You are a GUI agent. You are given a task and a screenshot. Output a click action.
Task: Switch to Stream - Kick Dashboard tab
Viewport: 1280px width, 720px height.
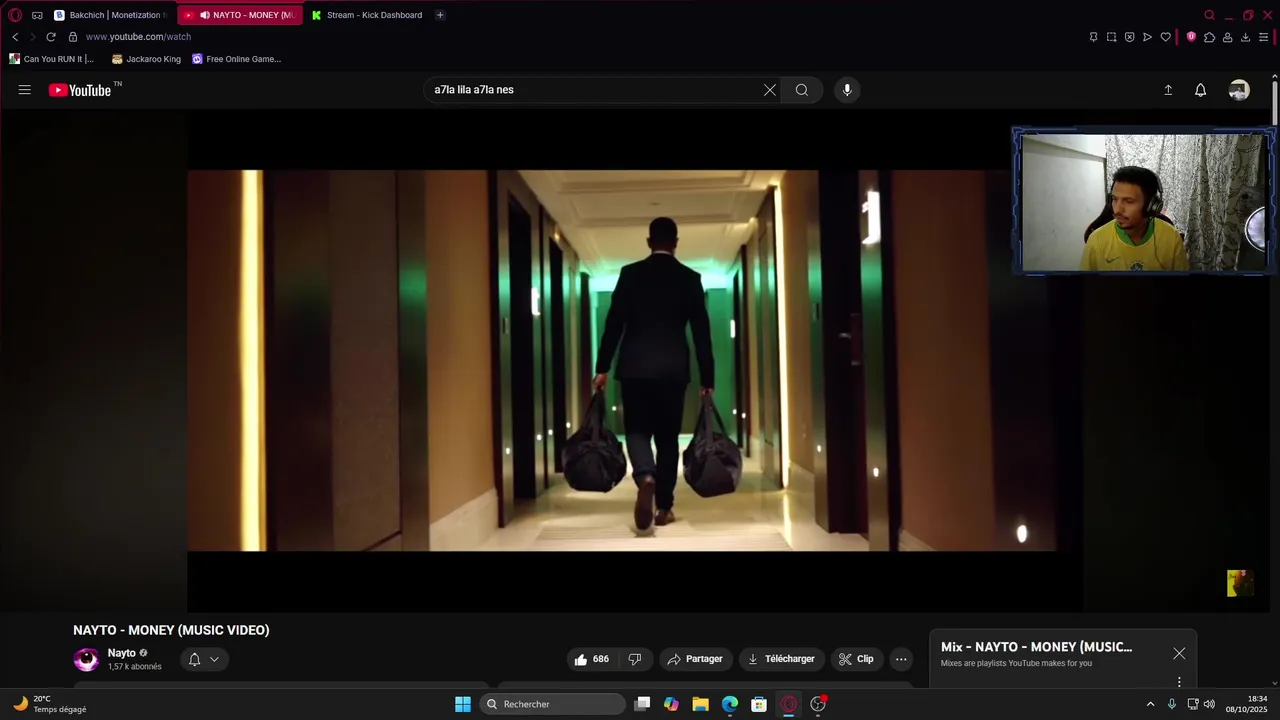(x=367, y=15)
